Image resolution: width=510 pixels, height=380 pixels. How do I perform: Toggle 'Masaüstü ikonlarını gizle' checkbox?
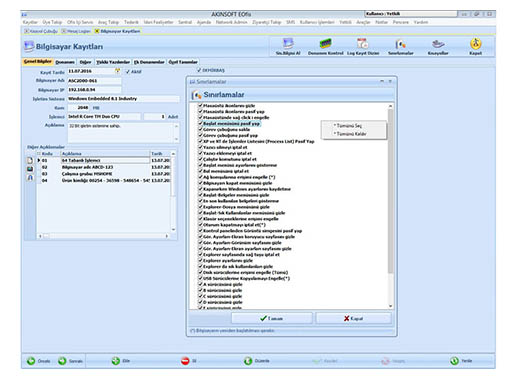click(x=201, y=105)
